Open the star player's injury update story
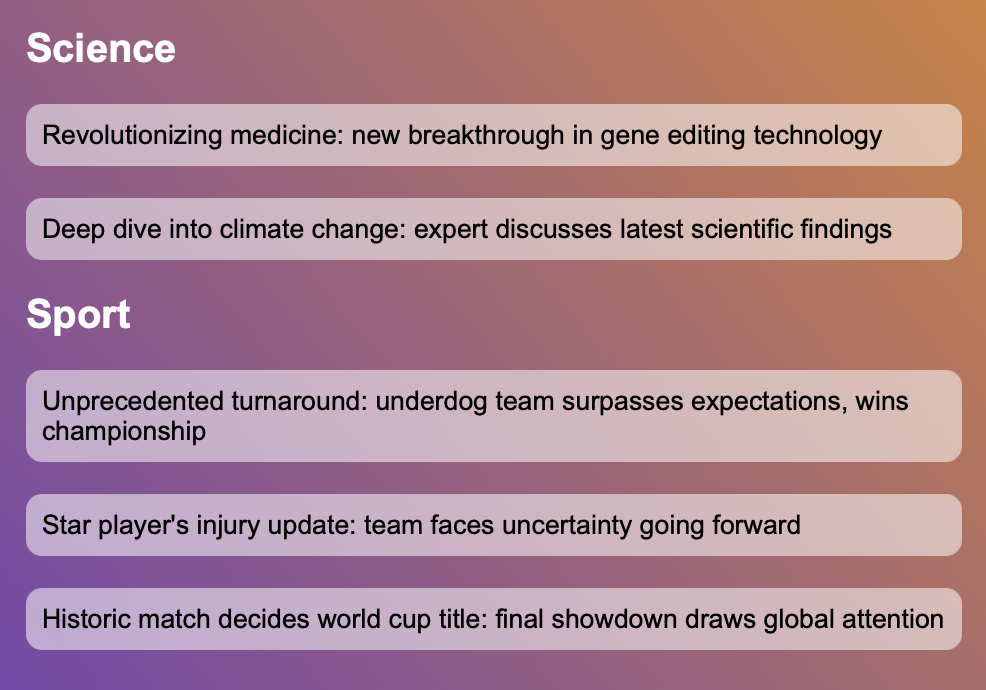986x690 pixels. click(x=493, y=525)
